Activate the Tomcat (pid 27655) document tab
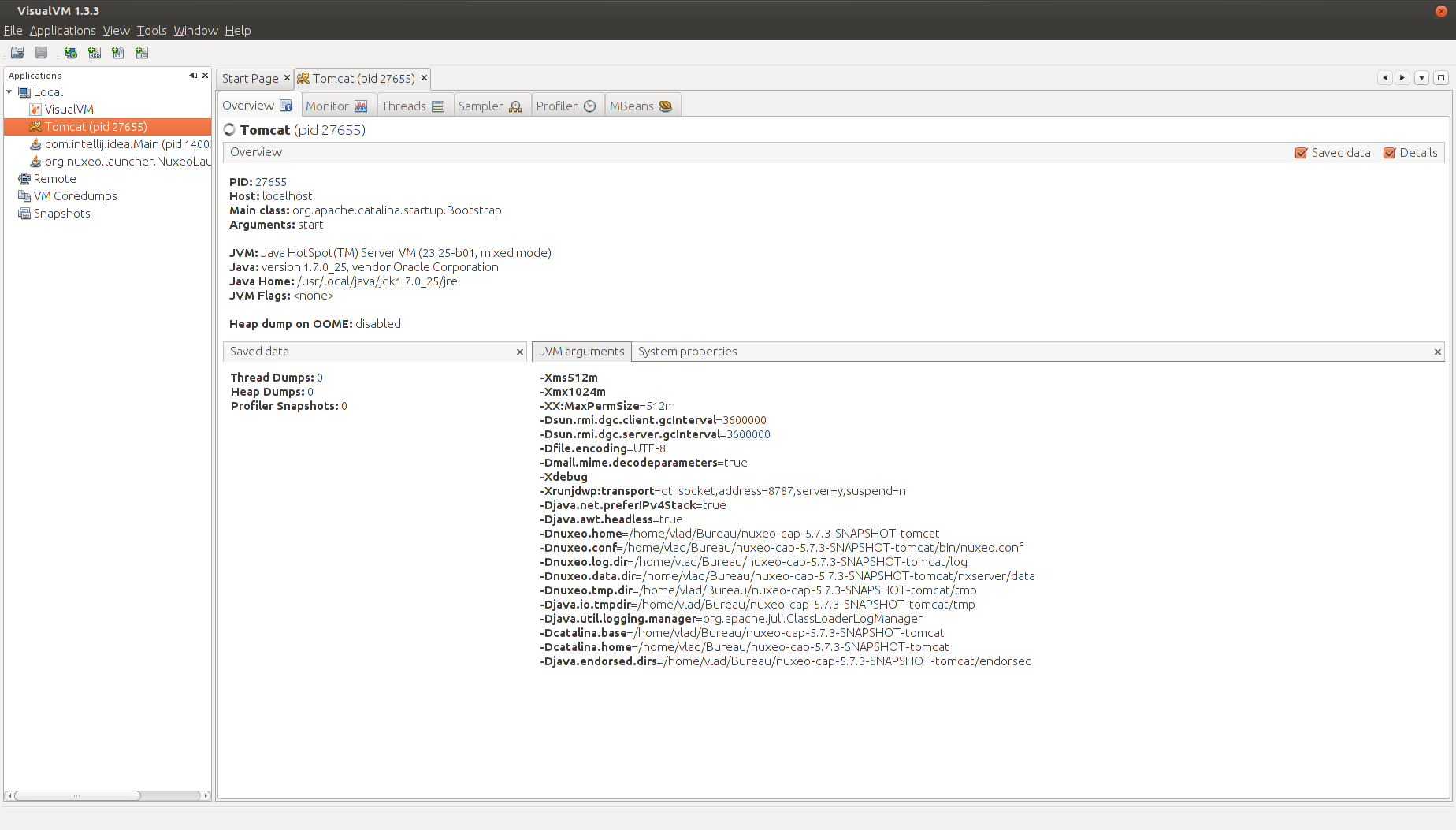This screenshot has width=1456, height=830. point(363,79)
